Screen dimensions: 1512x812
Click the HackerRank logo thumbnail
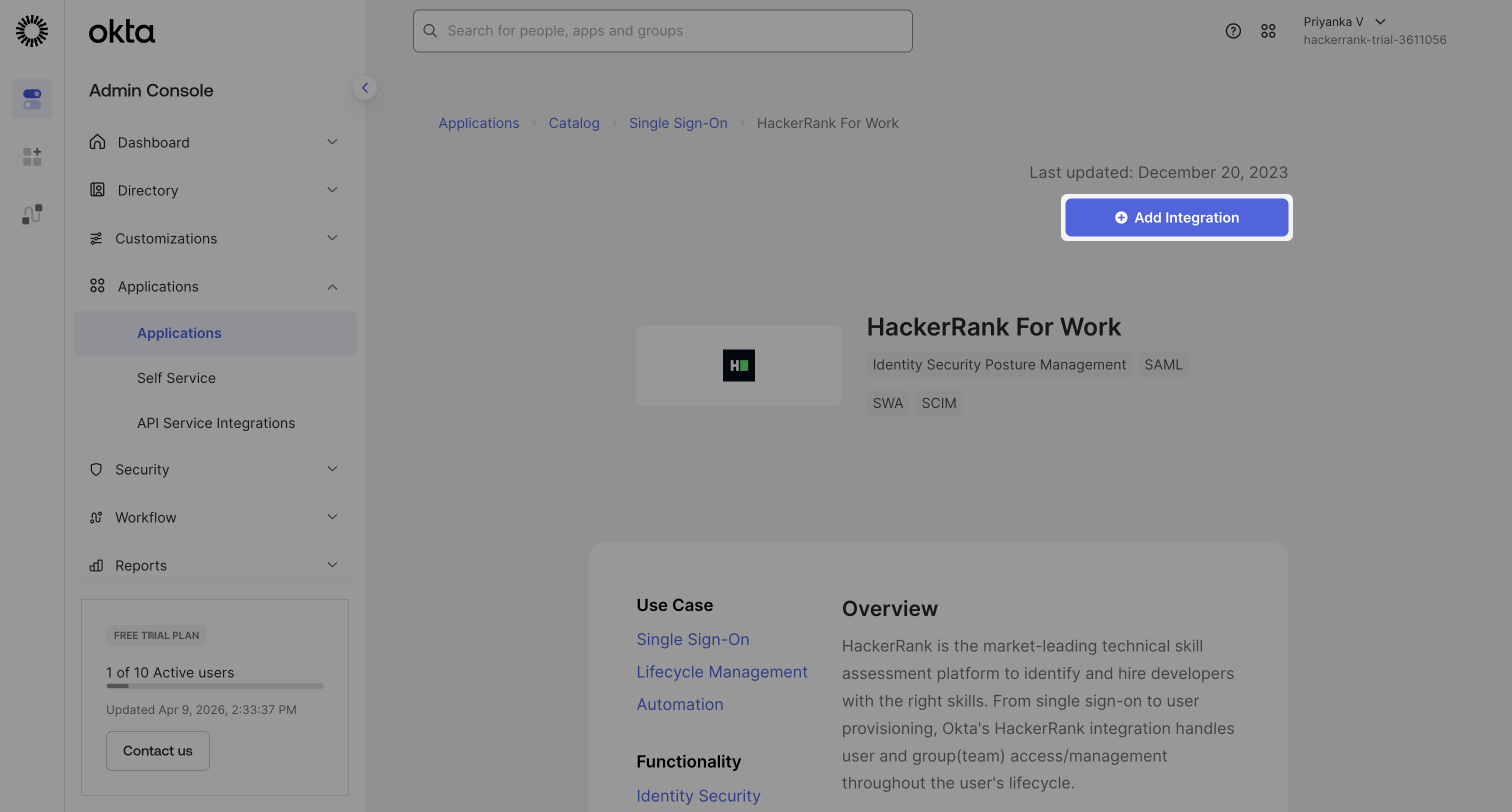[x=738, y=365]
